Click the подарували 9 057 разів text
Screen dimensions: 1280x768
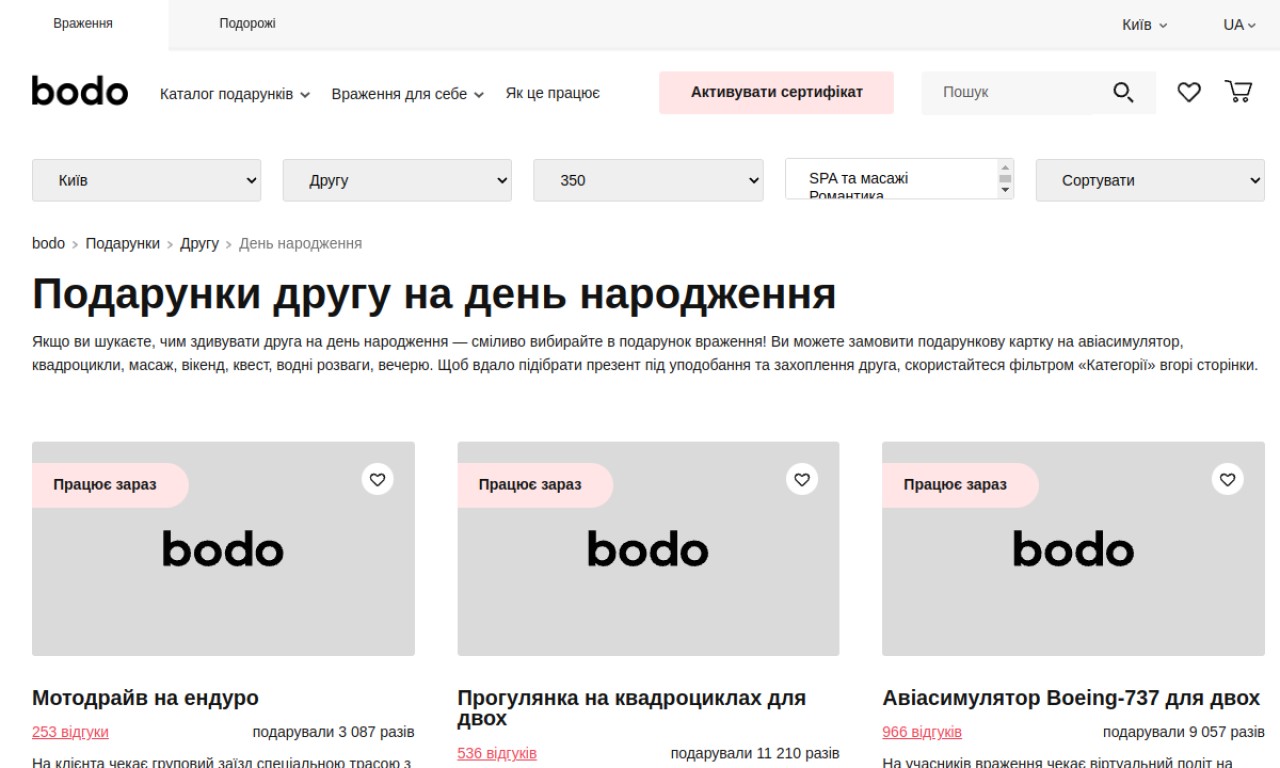[1184, 732]
